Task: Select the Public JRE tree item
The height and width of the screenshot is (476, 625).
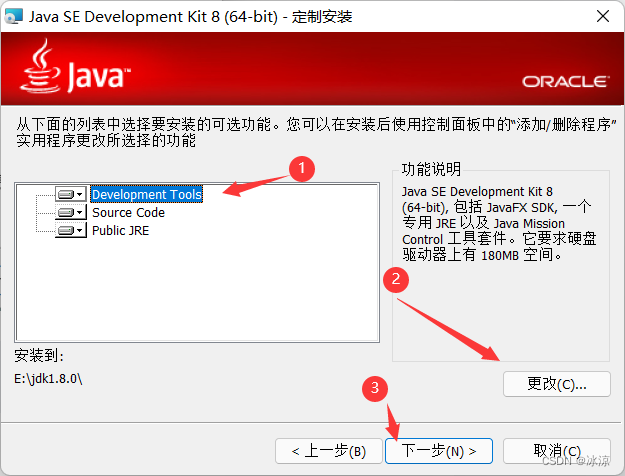Action: coord(120,230)
